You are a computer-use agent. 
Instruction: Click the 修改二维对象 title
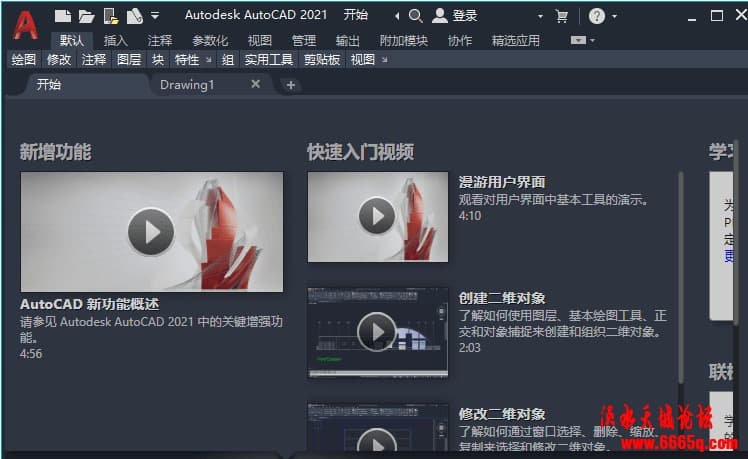click(502, 414)
